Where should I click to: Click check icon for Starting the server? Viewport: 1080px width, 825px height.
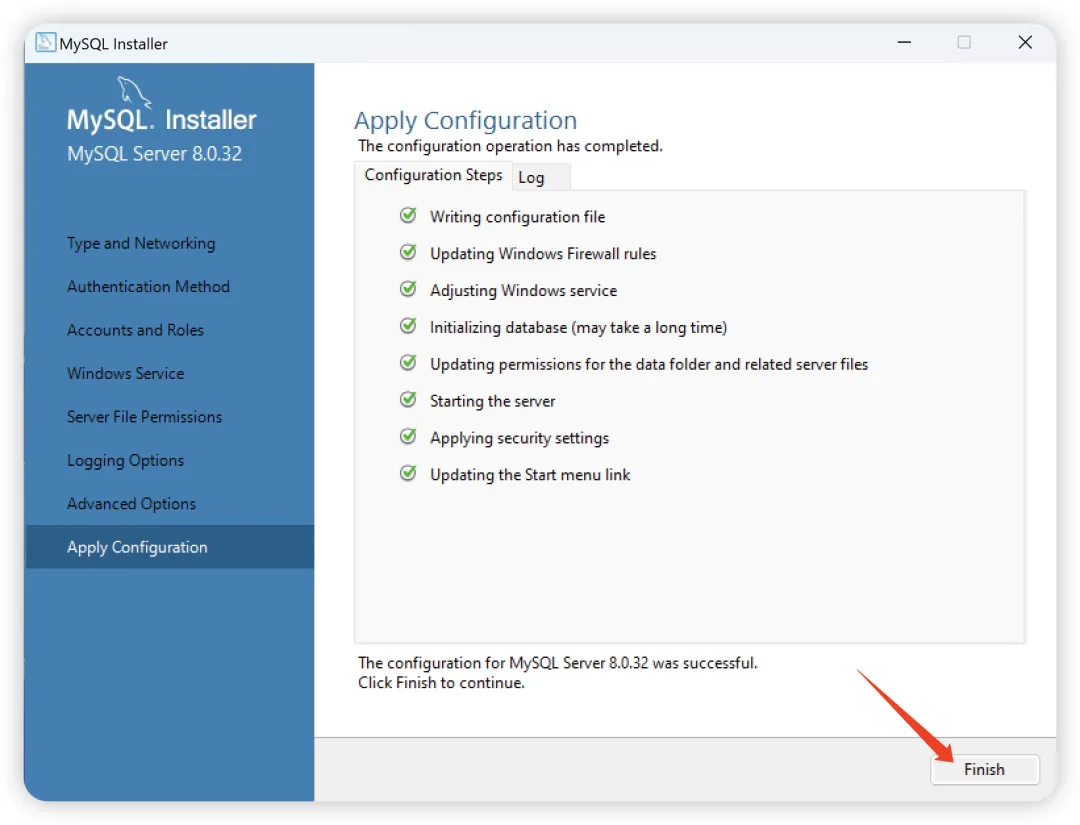408,400
